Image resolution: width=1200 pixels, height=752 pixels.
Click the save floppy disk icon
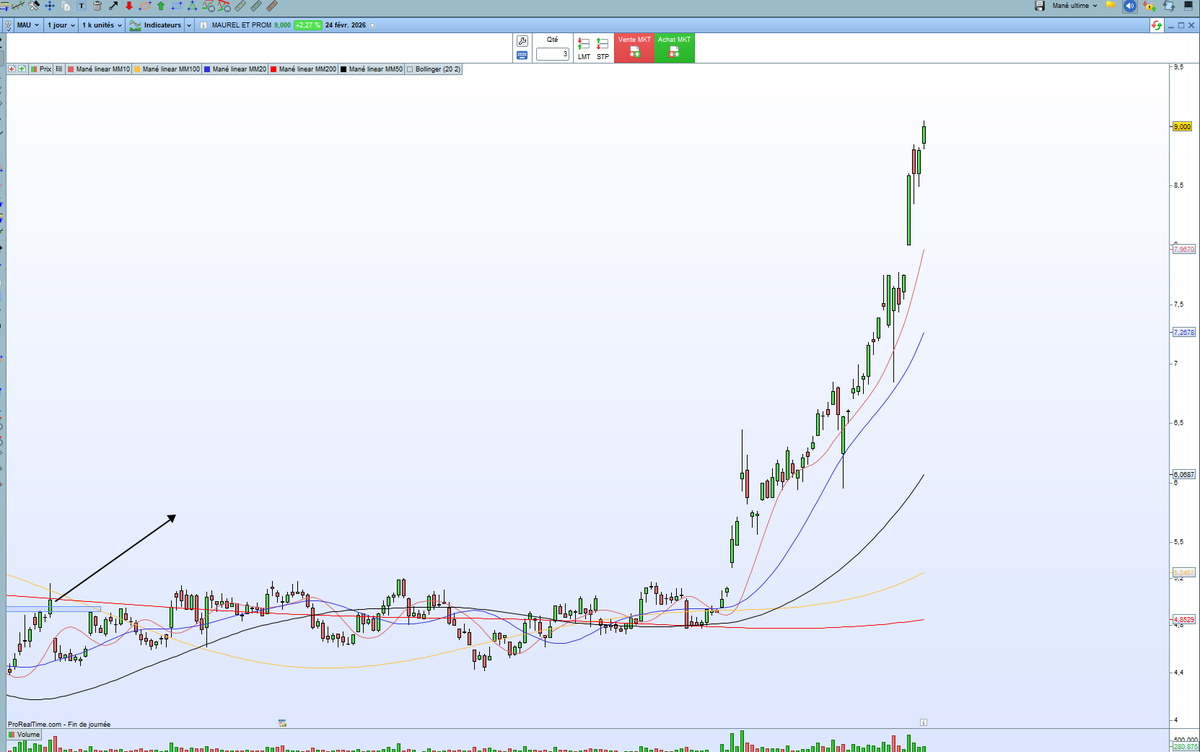coord(1040,6)
